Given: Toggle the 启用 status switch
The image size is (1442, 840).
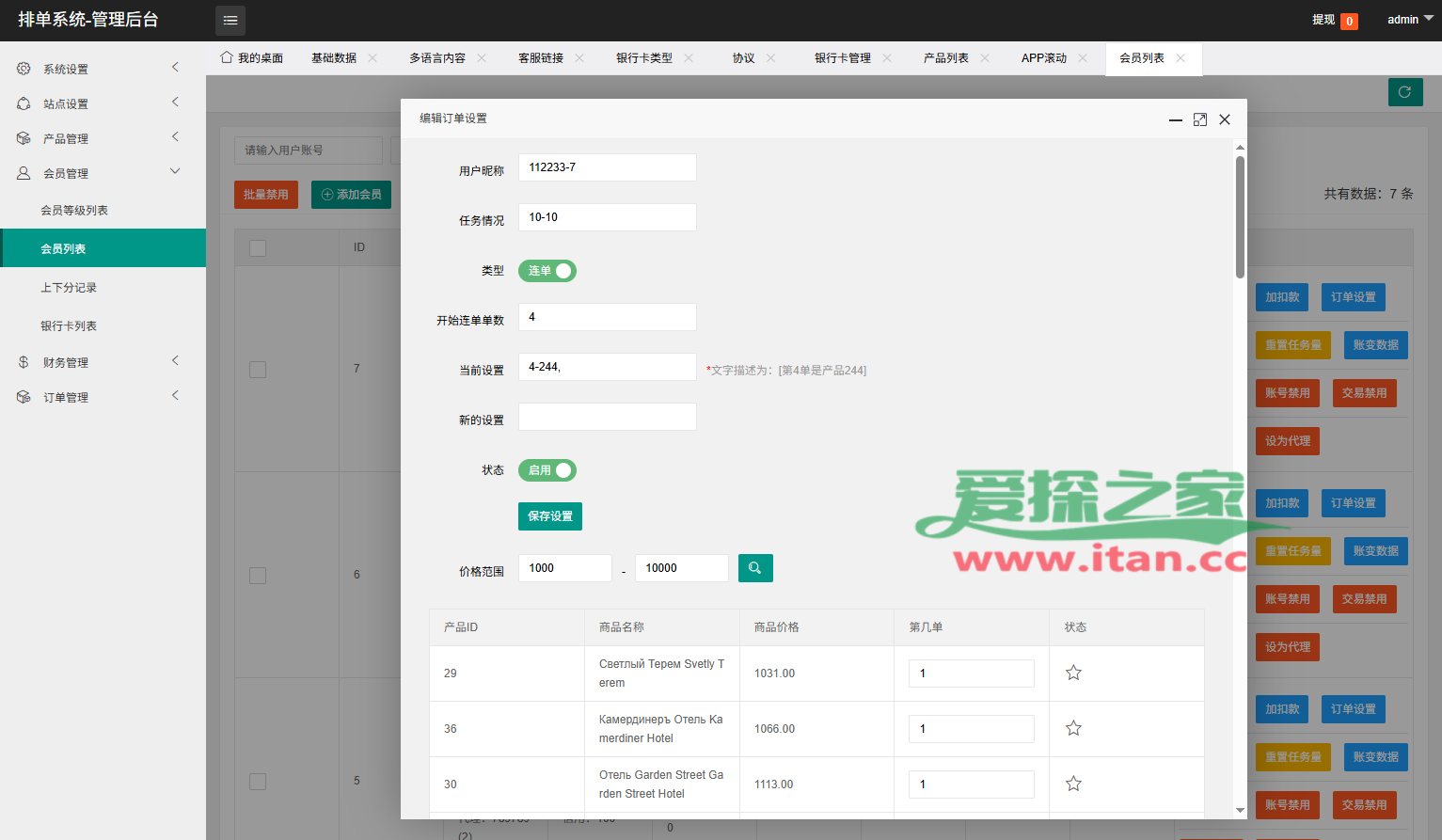Looking at the screenshot, I should 547,470.
